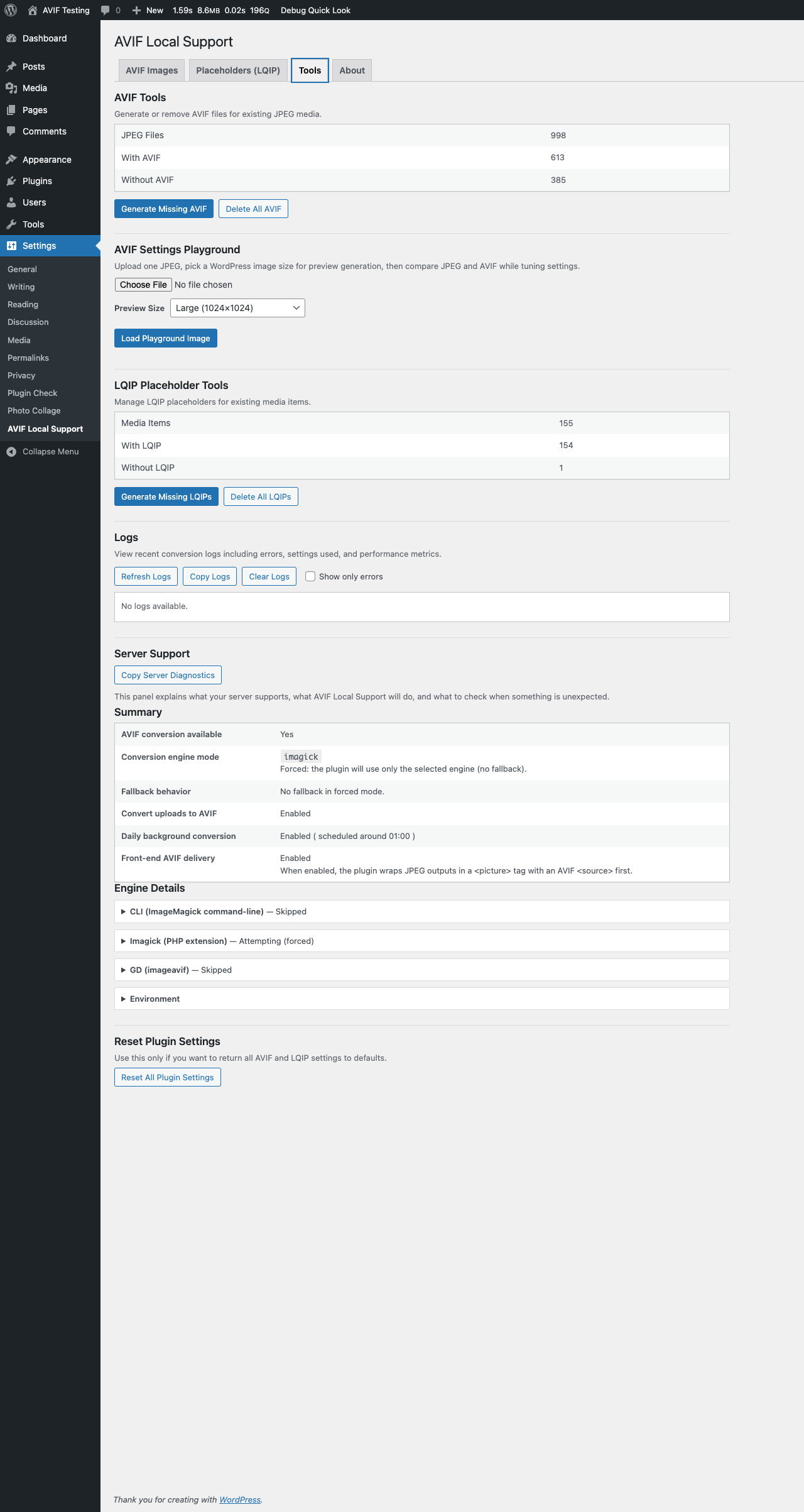Expand CLI (ImageMagick command-line) engine details
Image resolution: width=804 pixels, height=1512 pixels.
click(197, 911)
